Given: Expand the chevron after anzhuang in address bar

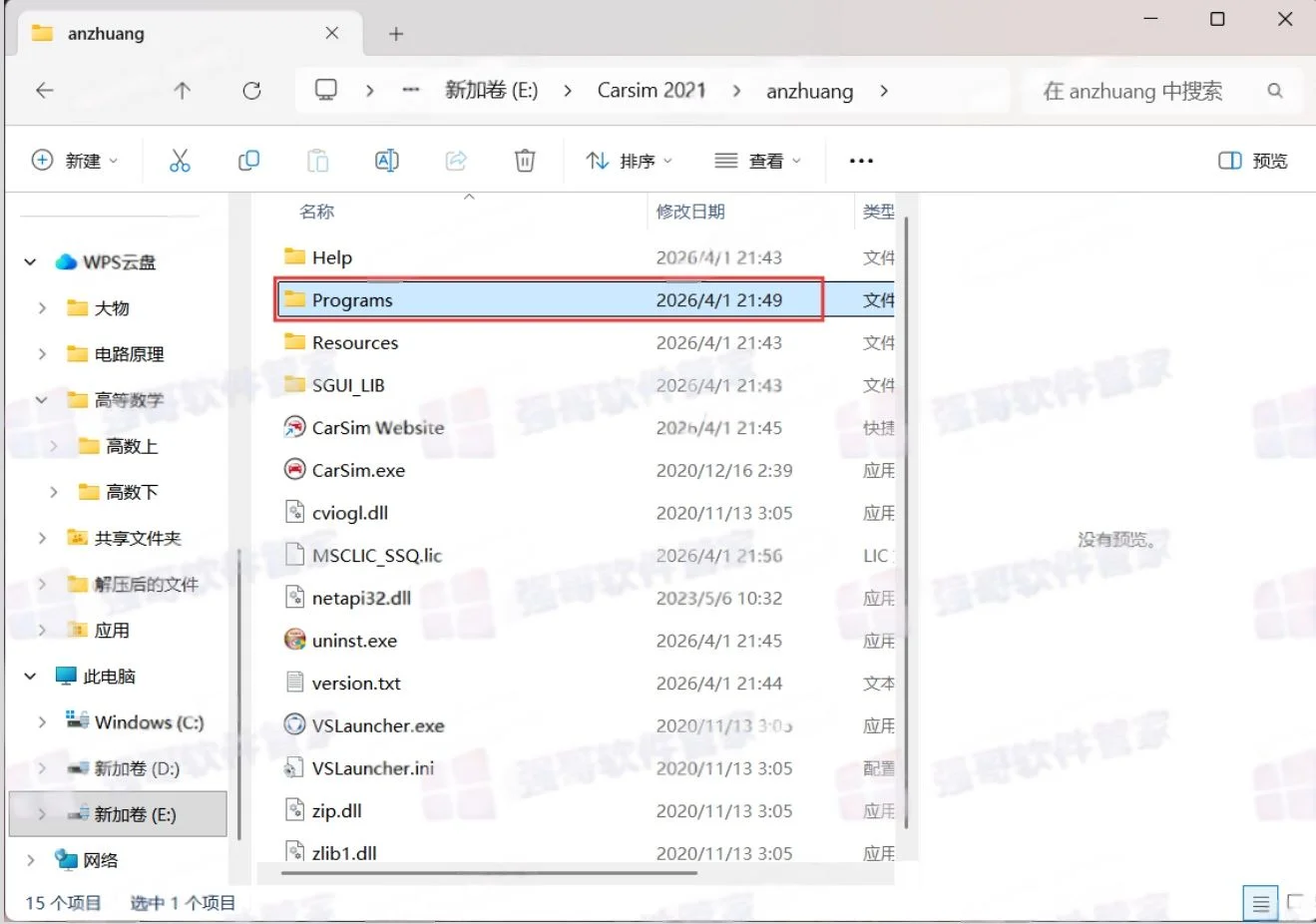Looking at the screenshot, I should [884, 91].
